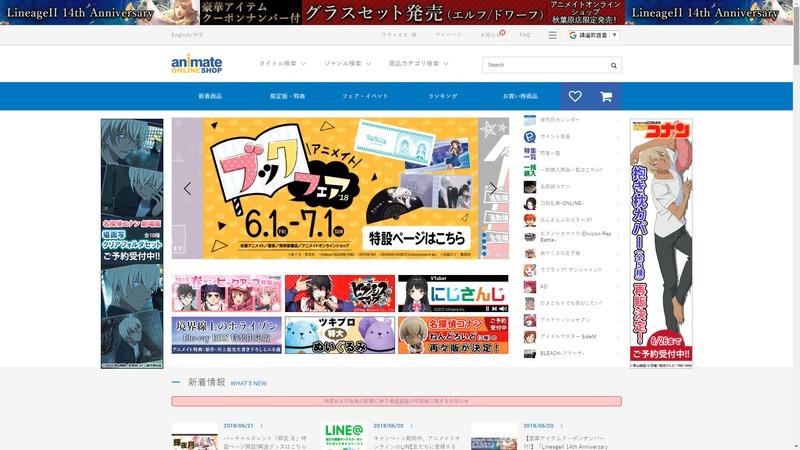Click the Search input field
The width and height of the screenshot is (800, 450).
pyautogui.click(x=543, y=65)
